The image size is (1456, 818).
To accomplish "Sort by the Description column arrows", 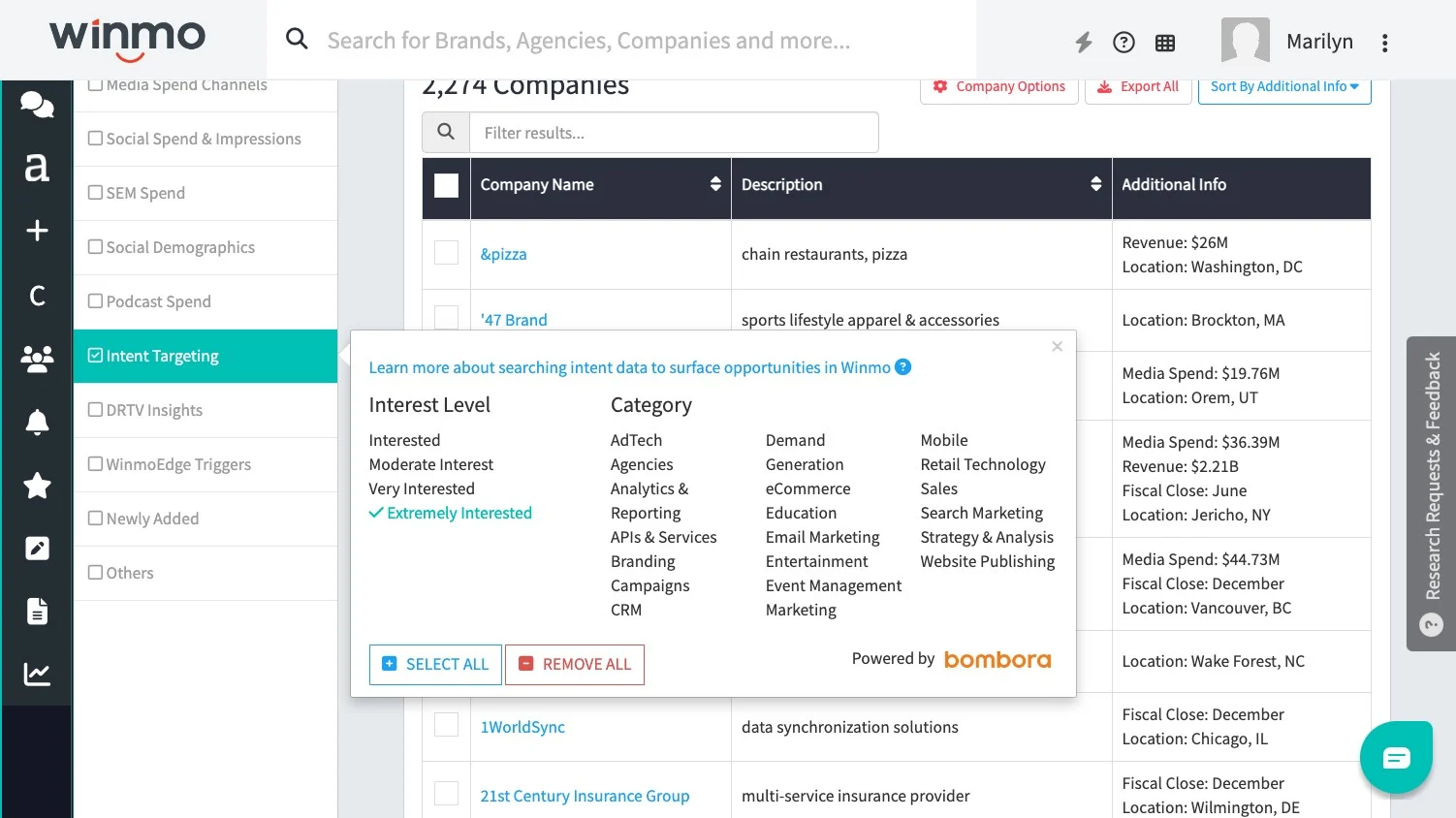I will pos(1095,184).
